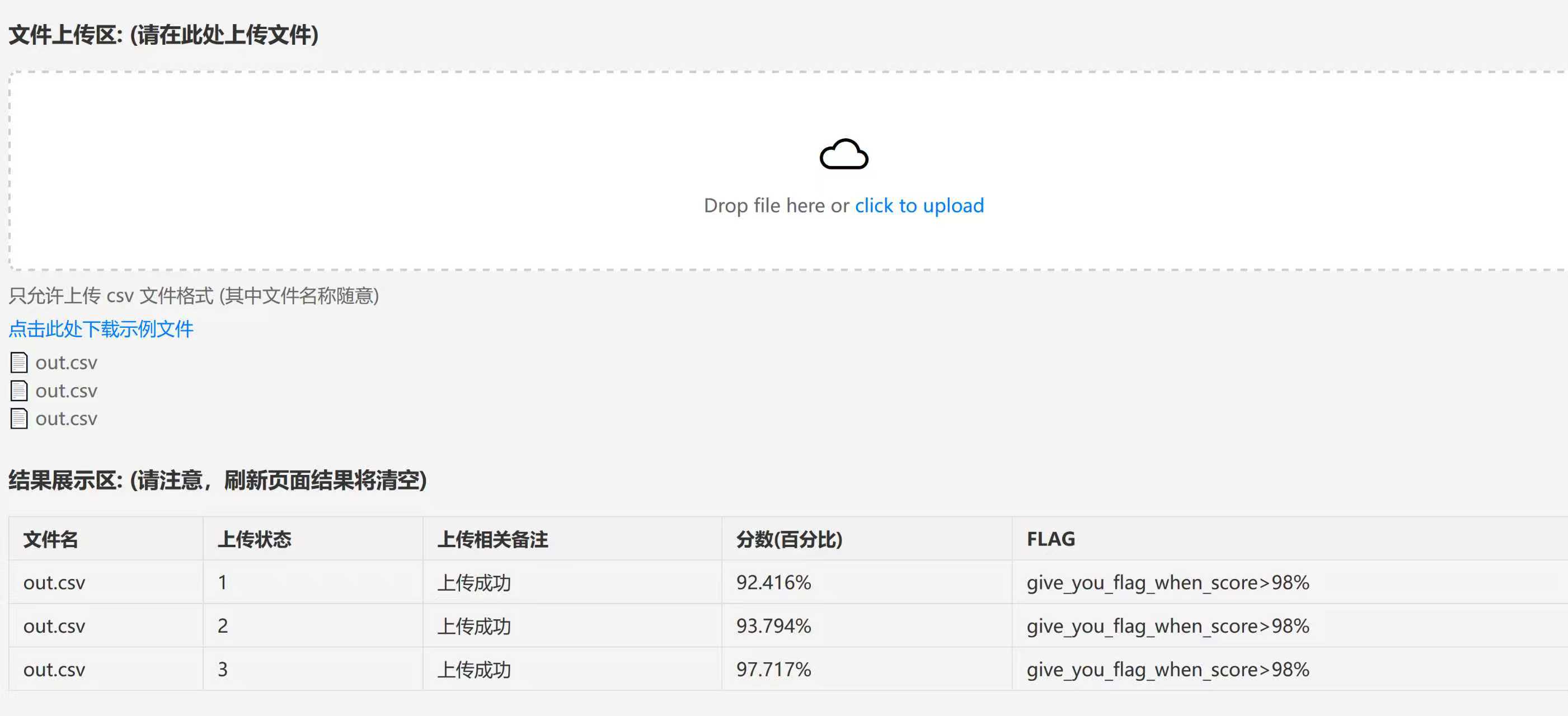This screenshot has height=716, width=1568.
Task: Select the second out.csv name in the uploaded list
Action: [67, 390]
